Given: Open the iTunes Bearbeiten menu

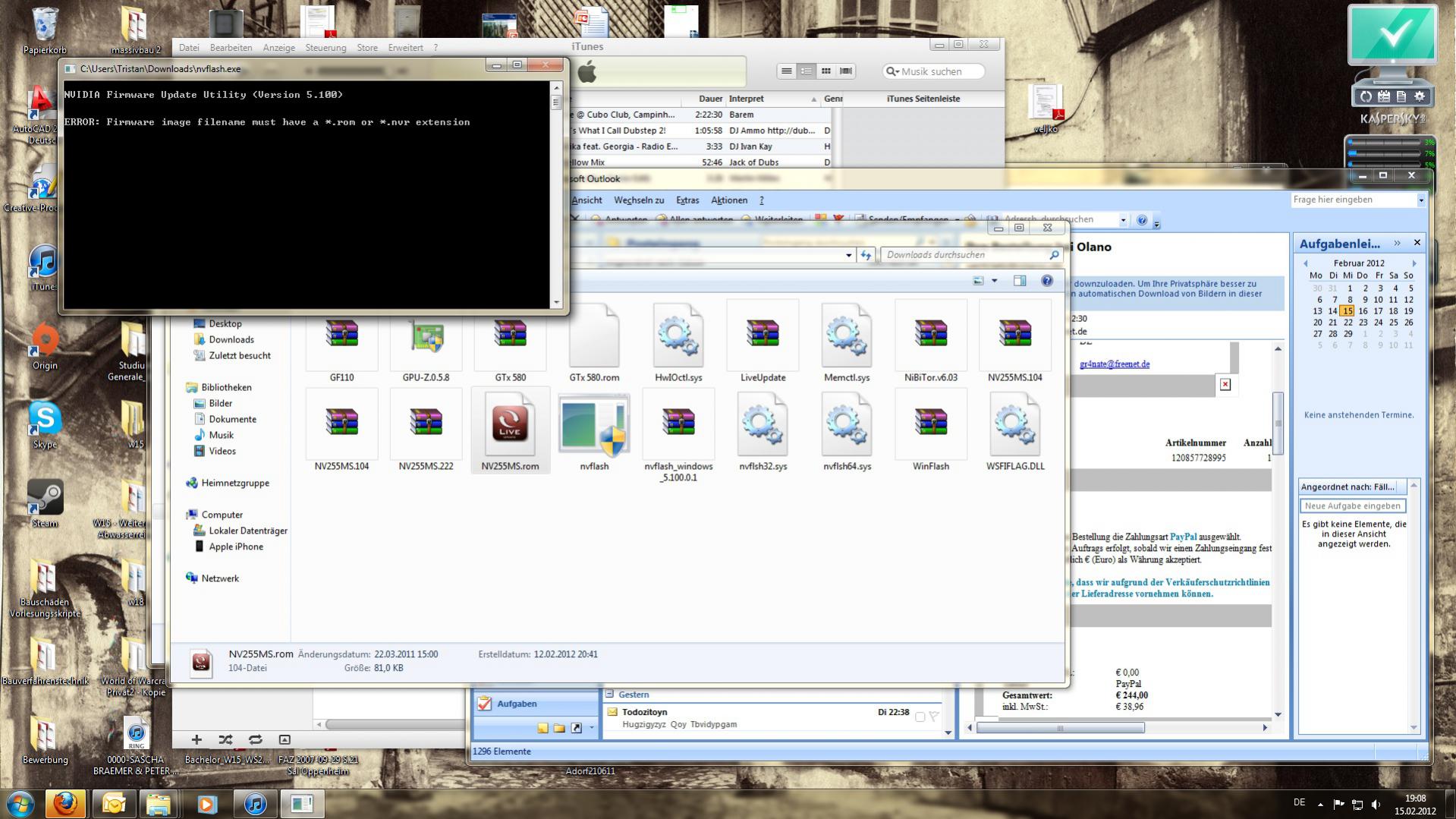Looking at the screenshot, I should click(x=231, y=48).
